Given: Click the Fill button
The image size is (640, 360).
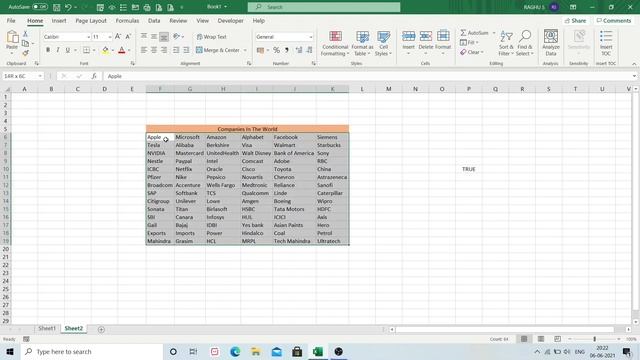Looking at the screenshot, I should click(x=469, y=42).
